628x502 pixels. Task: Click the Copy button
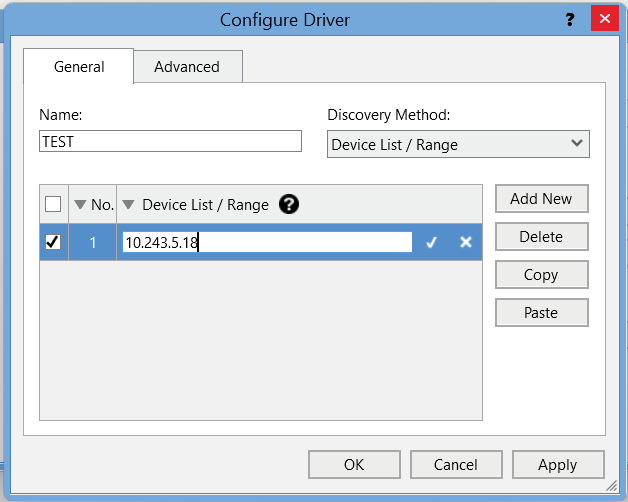[541, 274]
